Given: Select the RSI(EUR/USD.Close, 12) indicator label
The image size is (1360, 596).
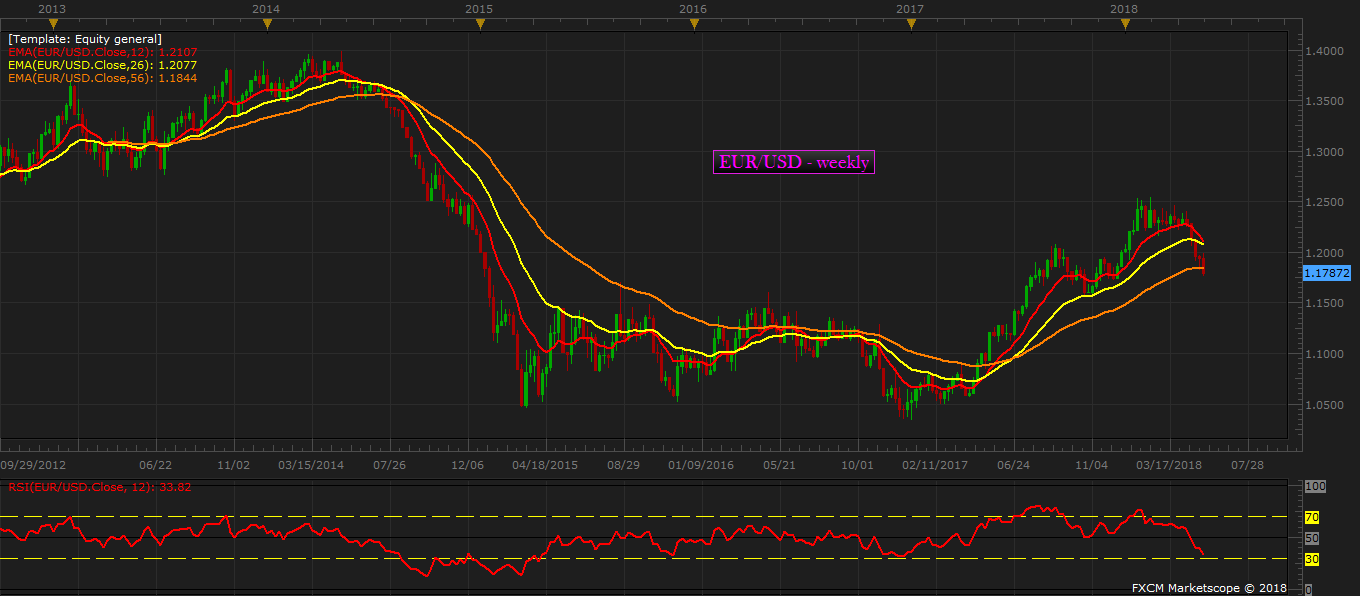Looking at the screenshot, I should click(x=98, y=487).
